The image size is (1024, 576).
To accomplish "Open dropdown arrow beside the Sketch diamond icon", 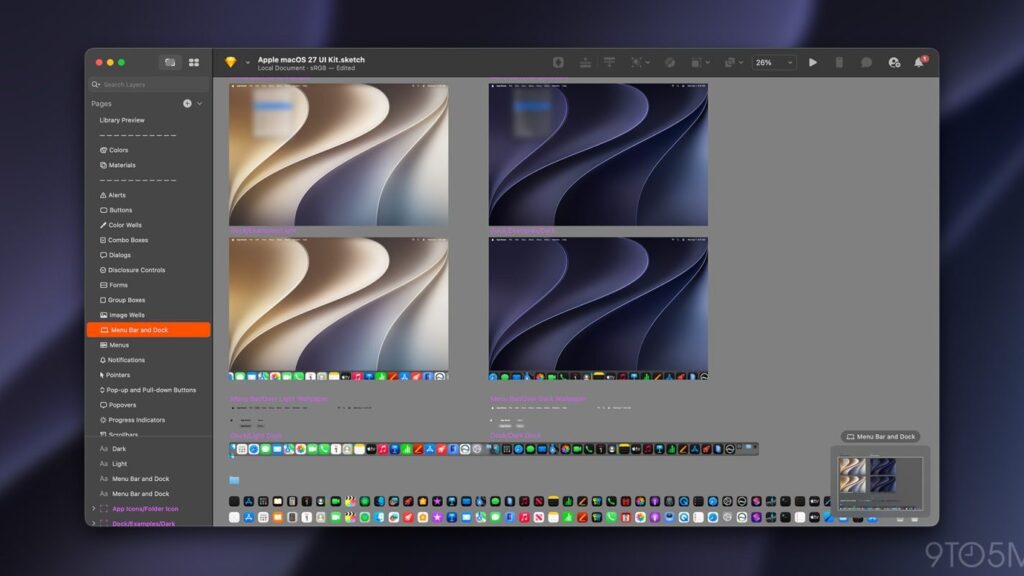I will tap(248, 63).
